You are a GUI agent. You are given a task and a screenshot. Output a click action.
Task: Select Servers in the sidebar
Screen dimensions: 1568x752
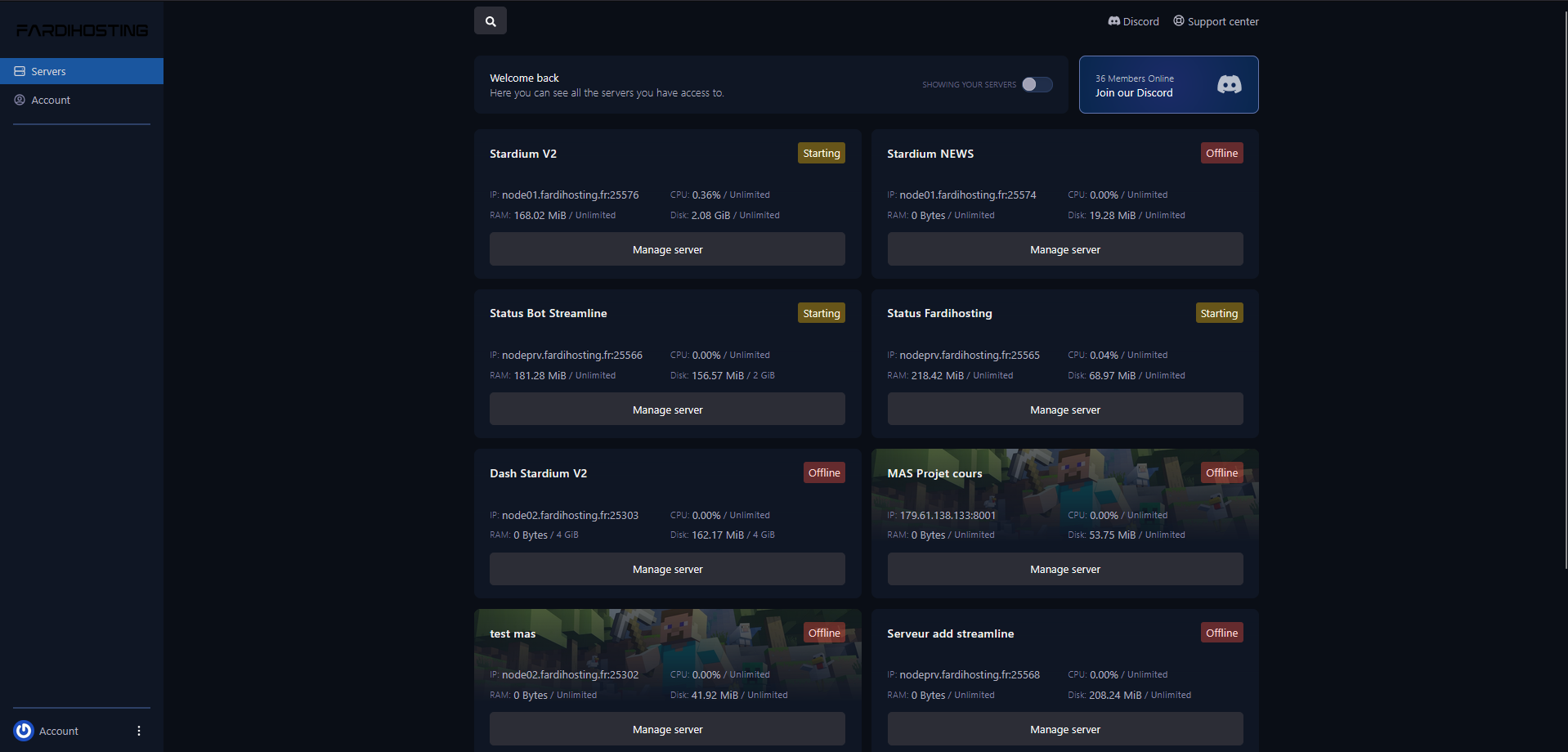[82, 71]
